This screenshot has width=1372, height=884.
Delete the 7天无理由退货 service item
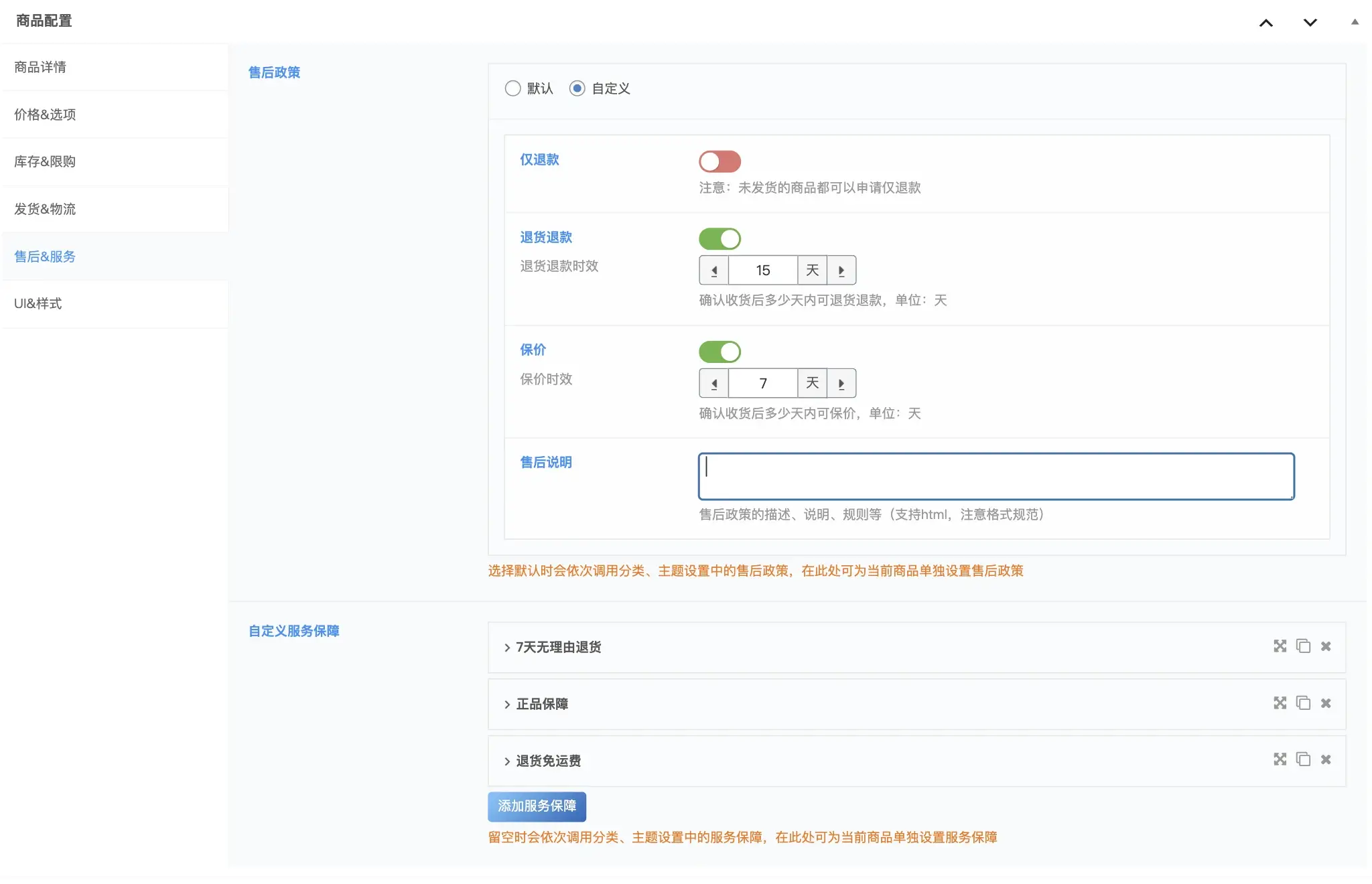point(1326,646)
